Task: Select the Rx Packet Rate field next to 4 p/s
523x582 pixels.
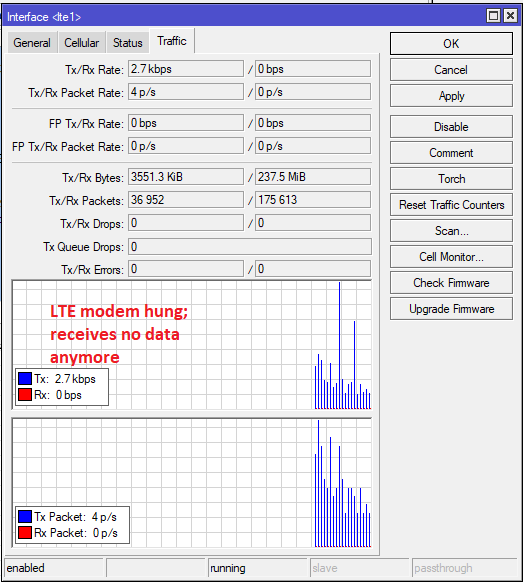Action: click(x=313, y=92)
